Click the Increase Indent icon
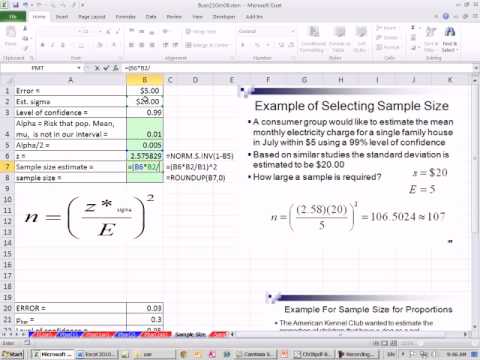 point(176,45)
